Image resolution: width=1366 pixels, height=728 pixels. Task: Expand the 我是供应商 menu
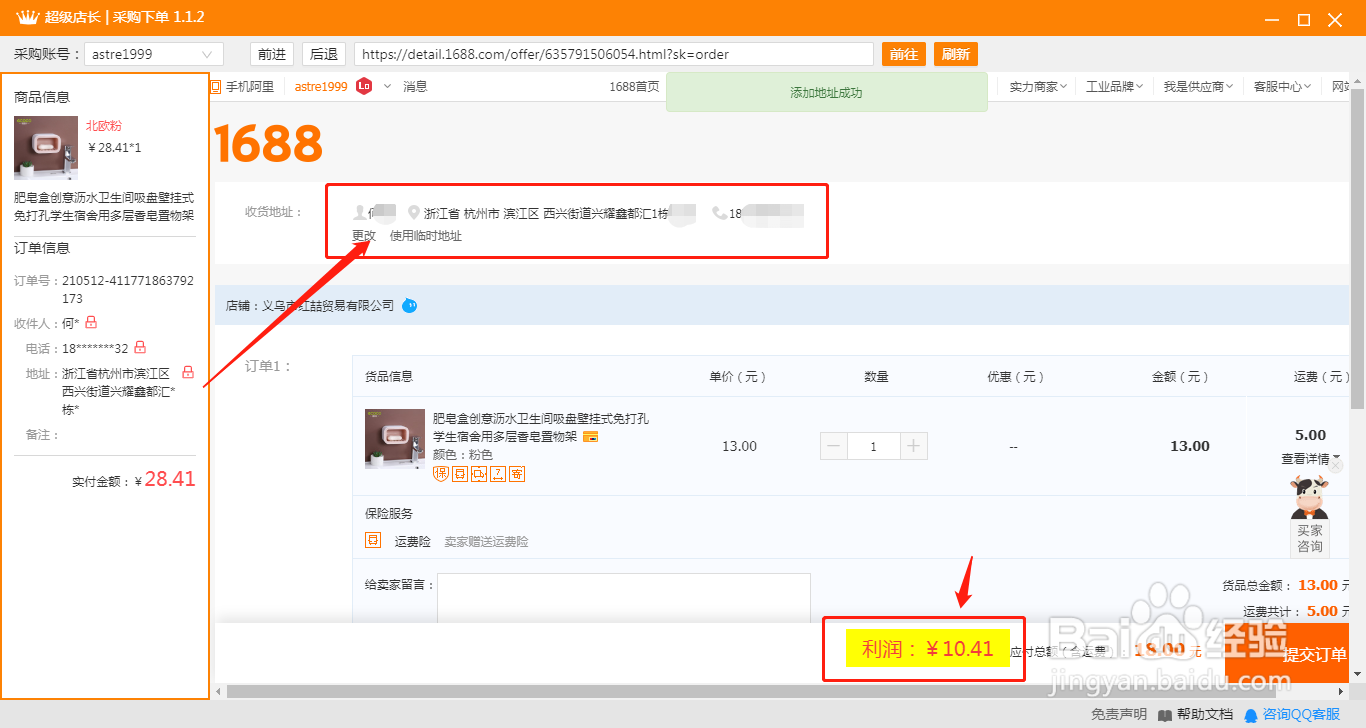(1198, 87)
